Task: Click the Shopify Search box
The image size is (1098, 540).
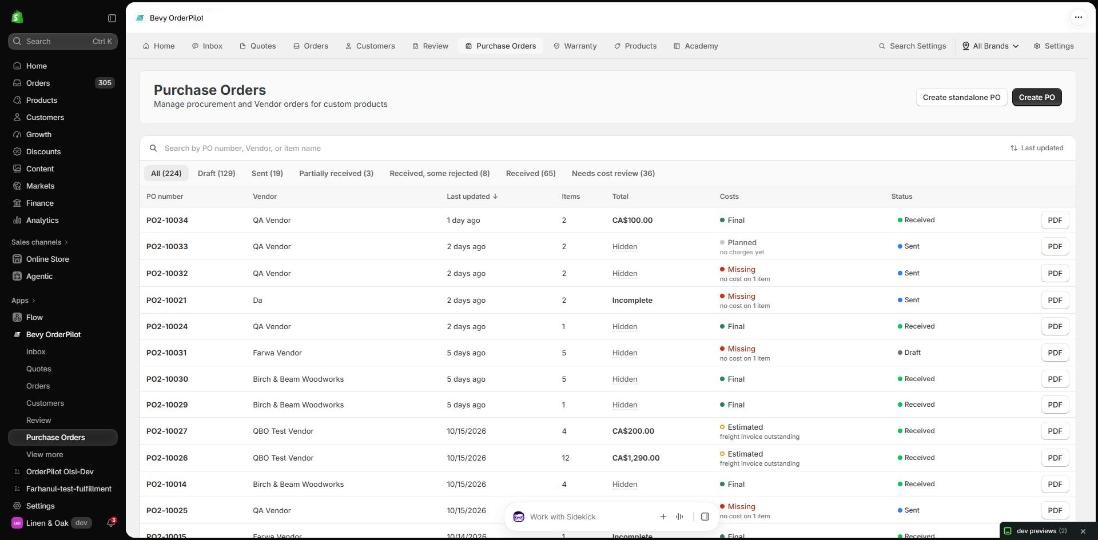Action: click(62, 41)
